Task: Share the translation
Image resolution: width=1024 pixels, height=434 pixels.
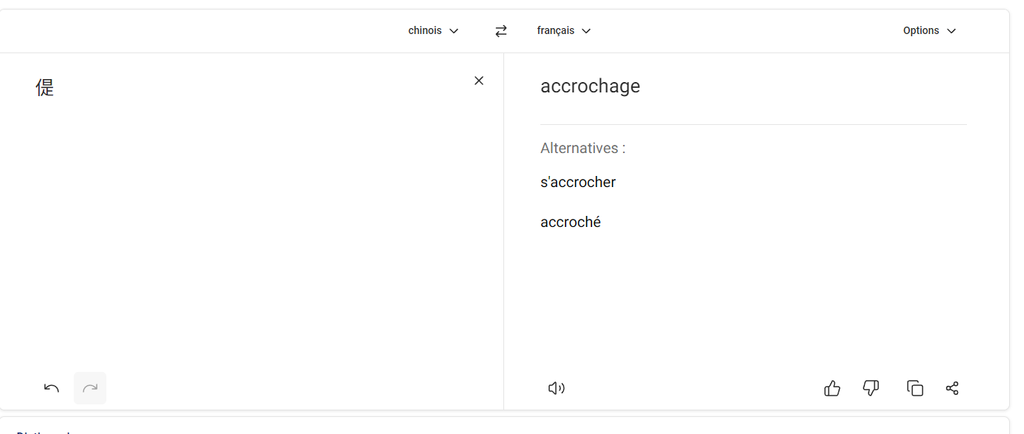Action: pyautogui.click(x=952, y=388)
